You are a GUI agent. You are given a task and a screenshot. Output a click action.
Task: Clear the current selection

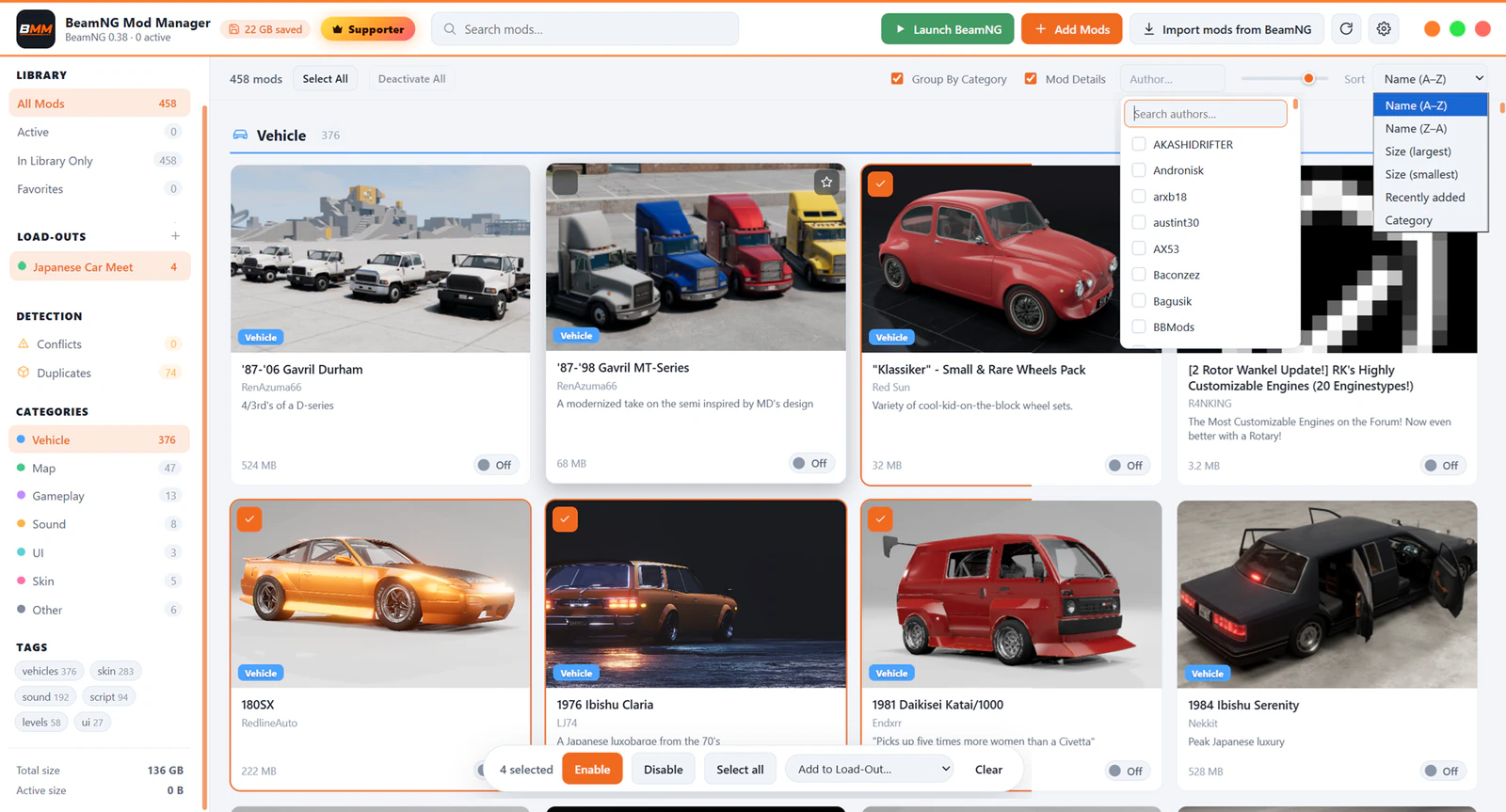(x=988, y=770)
